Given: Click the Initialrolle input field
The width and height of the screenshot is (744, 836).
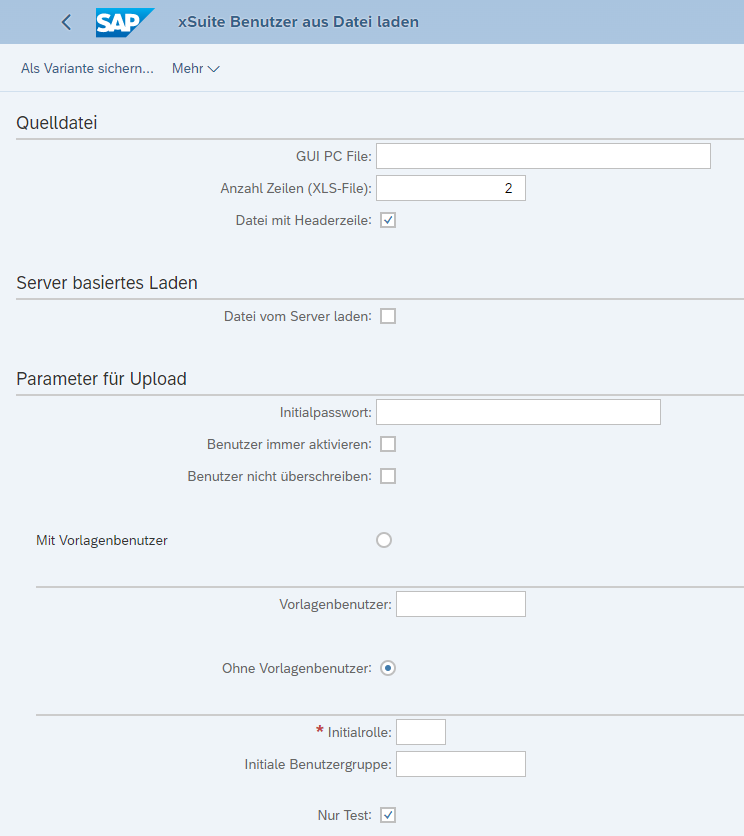Looking at the screenshot, I should [421, 732].
